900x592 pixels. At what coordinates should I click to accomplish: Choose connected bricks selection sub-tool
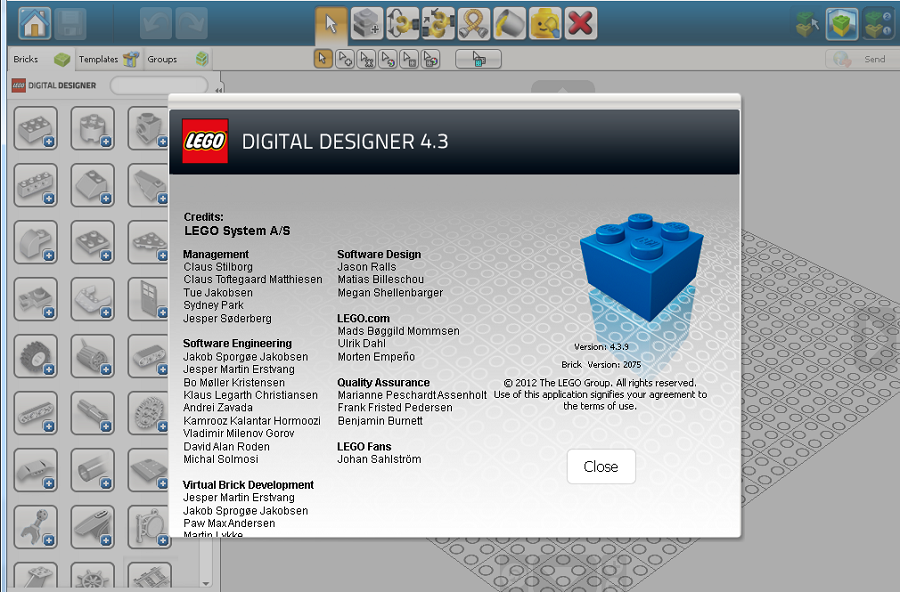pos(366,59)
